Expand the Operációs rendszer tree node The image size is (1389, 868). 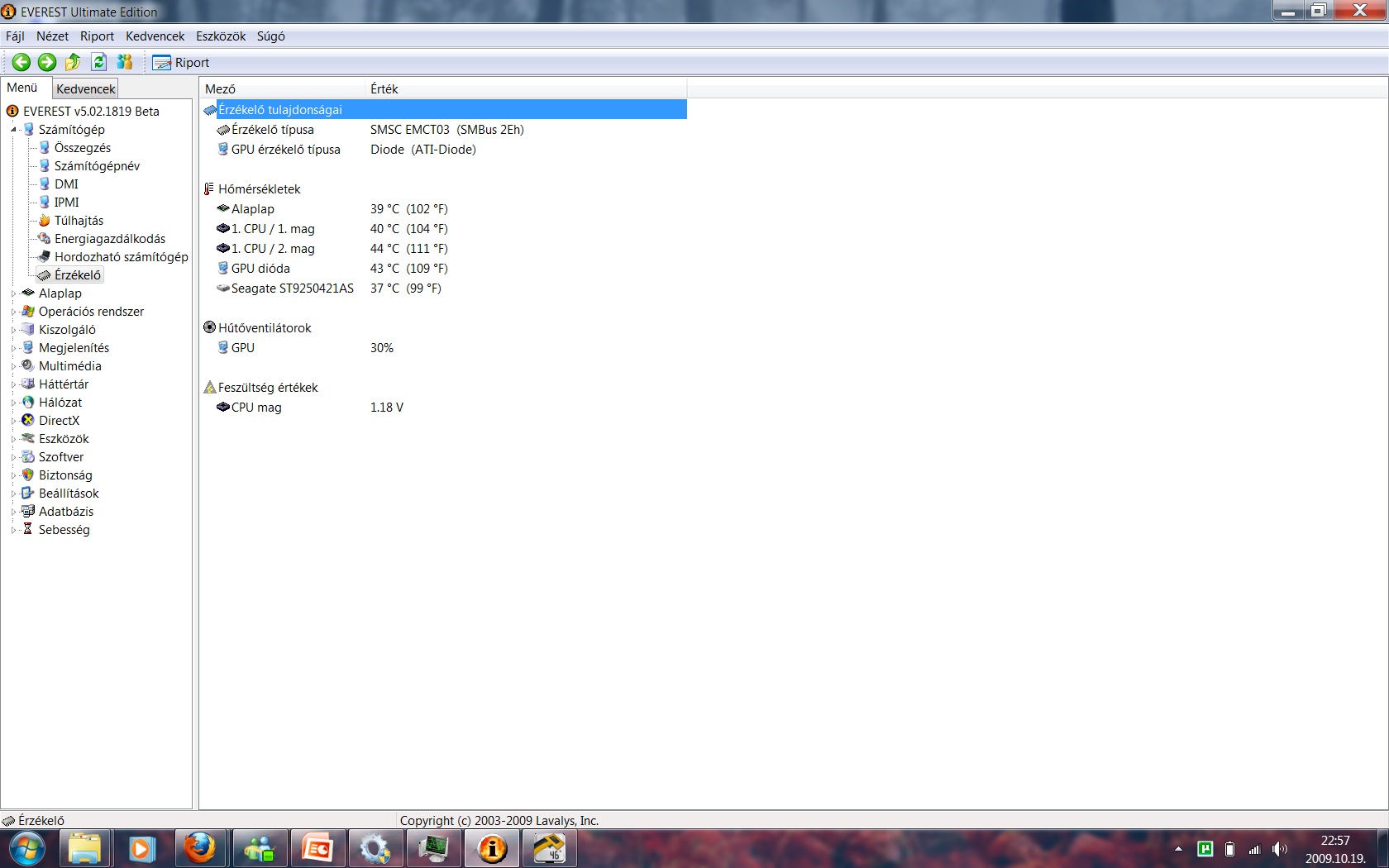pos(13,312)
